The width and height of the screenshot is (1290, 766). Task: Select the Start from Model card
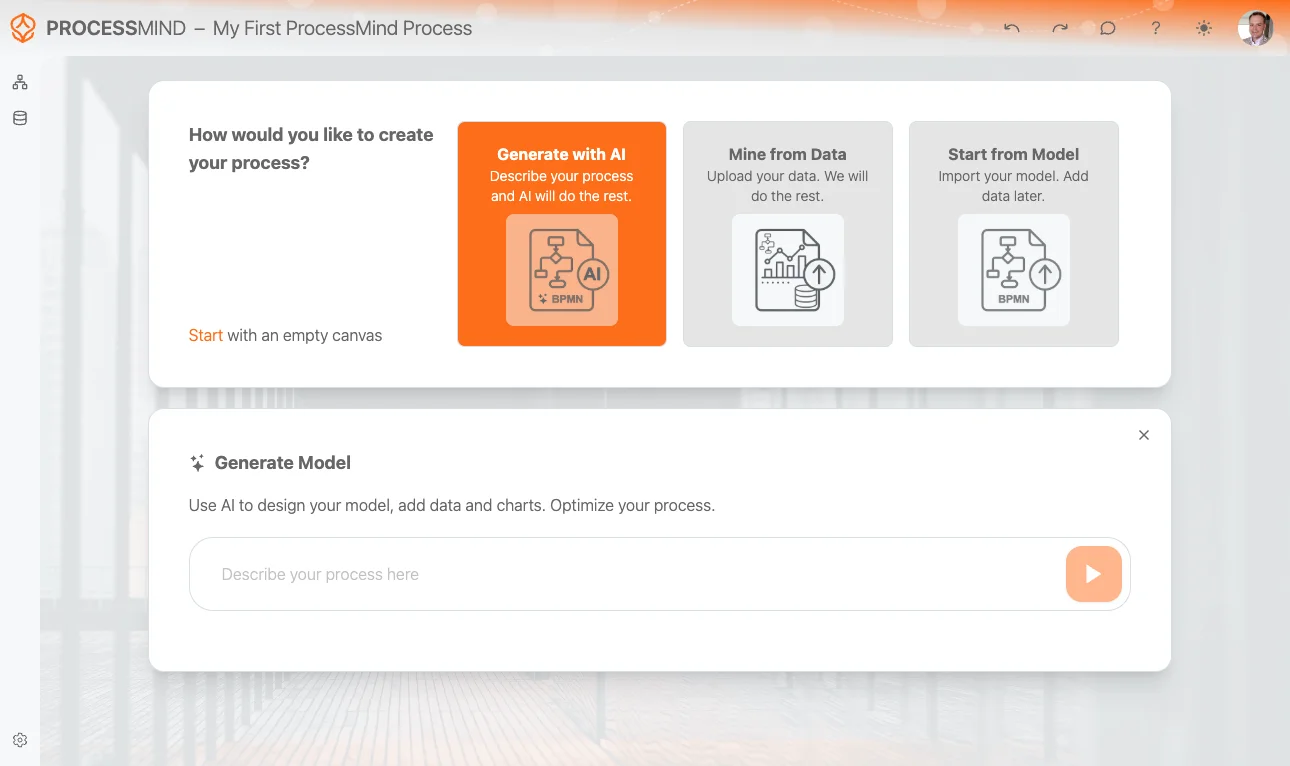point(1014,234)
